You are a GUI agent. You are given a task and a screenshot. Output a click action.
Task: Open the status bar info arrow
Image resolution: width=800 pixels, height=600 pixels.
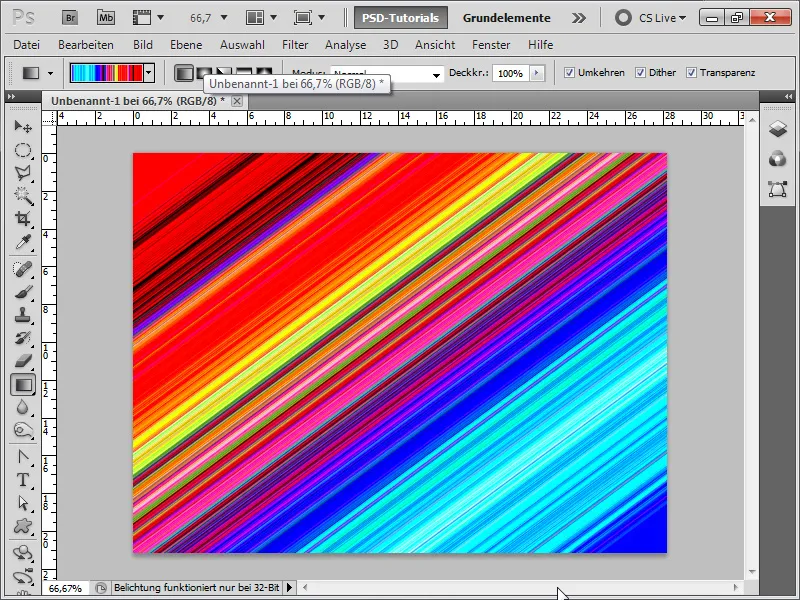tap(289, 588)
